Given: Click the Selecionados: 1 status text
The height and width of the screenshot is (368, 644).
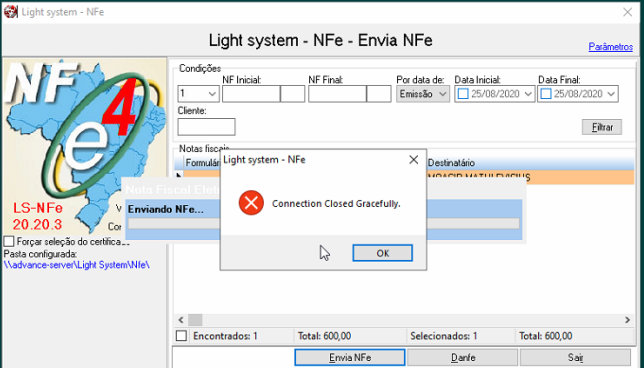Looking at the screenshot, I should (444, 336).
